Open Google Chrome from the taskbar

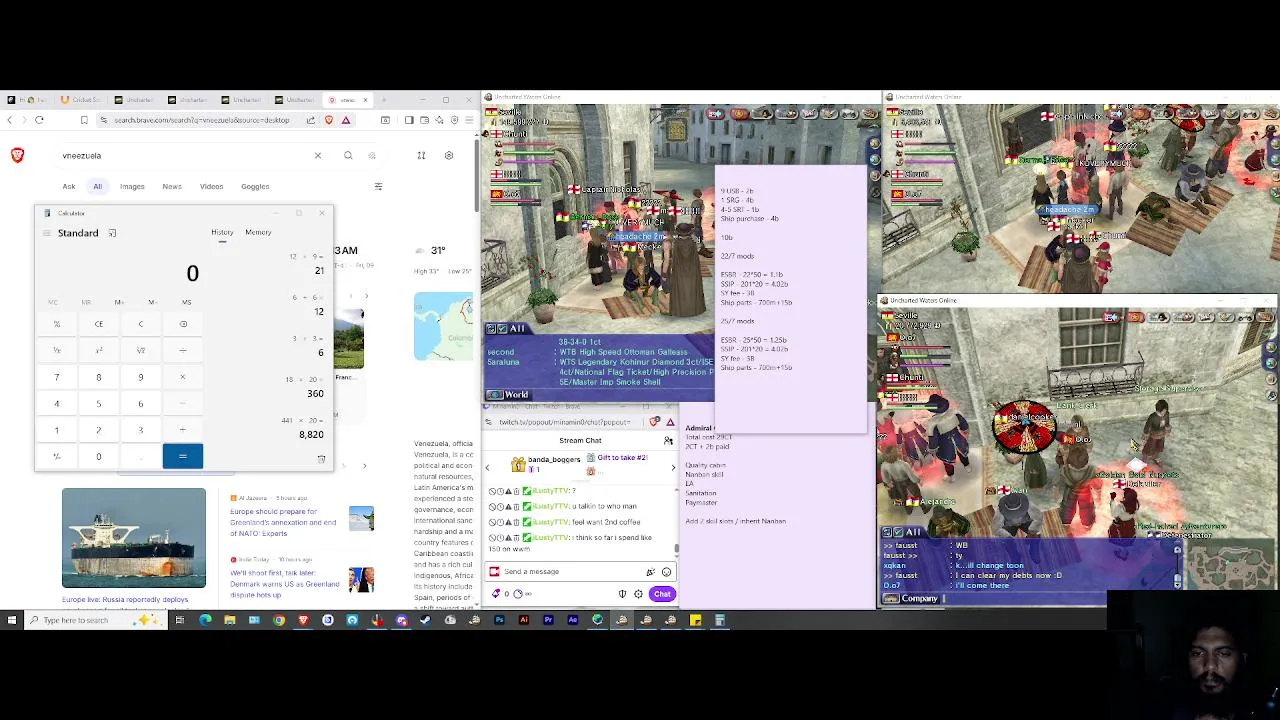(x=279, y=620)
